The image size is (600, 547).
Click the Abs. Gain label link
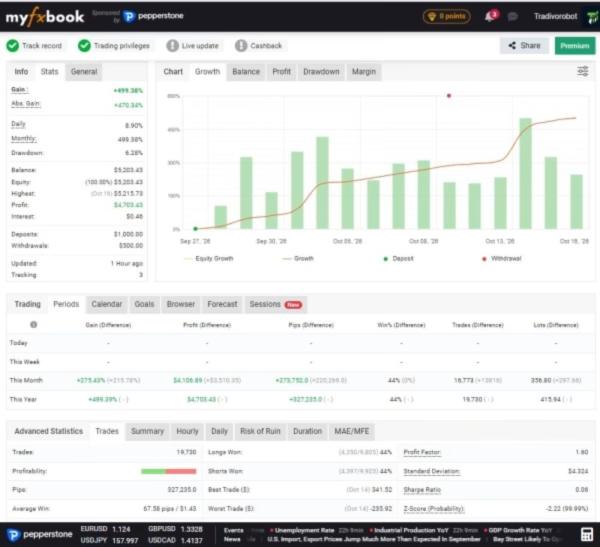[x=25, y=104]
